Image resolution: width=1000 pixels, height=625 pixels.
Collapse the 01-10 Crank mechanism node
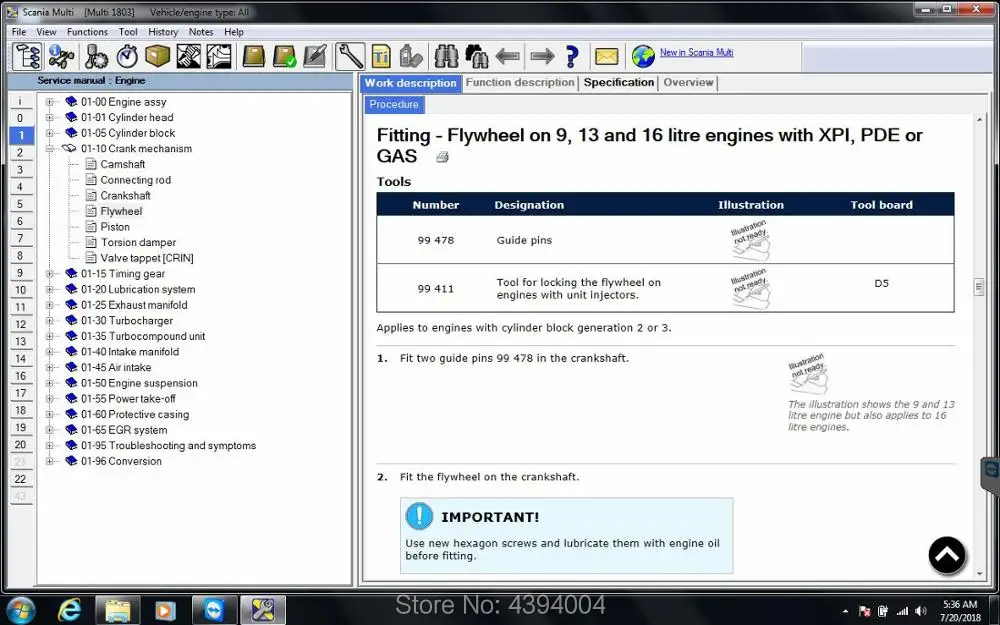click(49, 149)
